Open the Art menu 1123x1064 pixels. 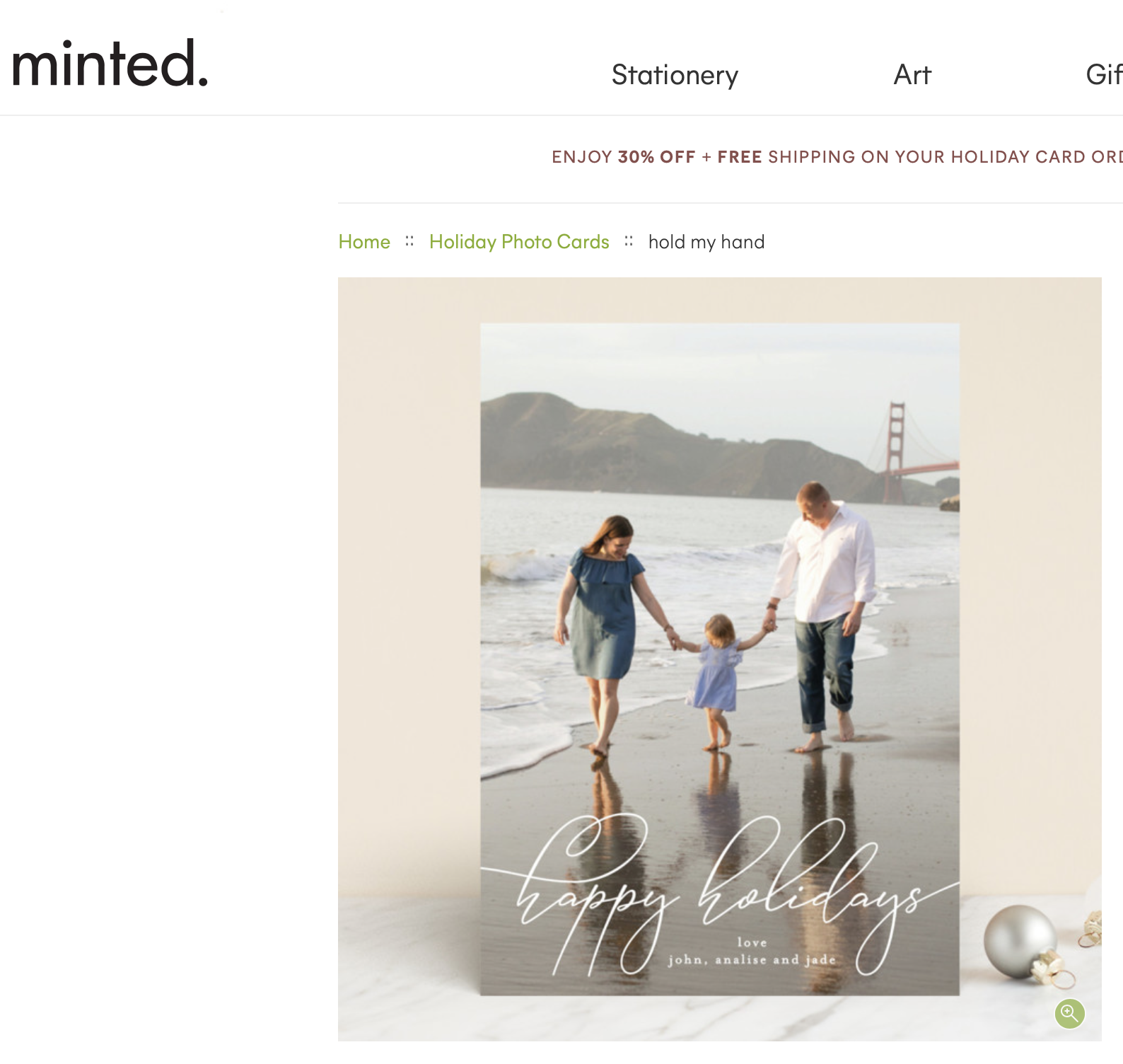point(912,75)
